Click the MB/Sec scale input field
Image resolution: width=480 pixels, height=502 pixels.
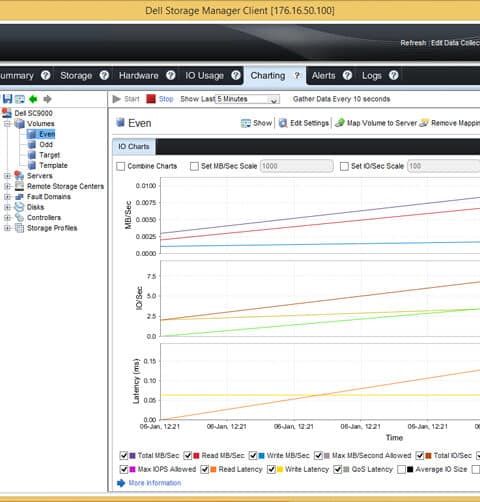297,166
